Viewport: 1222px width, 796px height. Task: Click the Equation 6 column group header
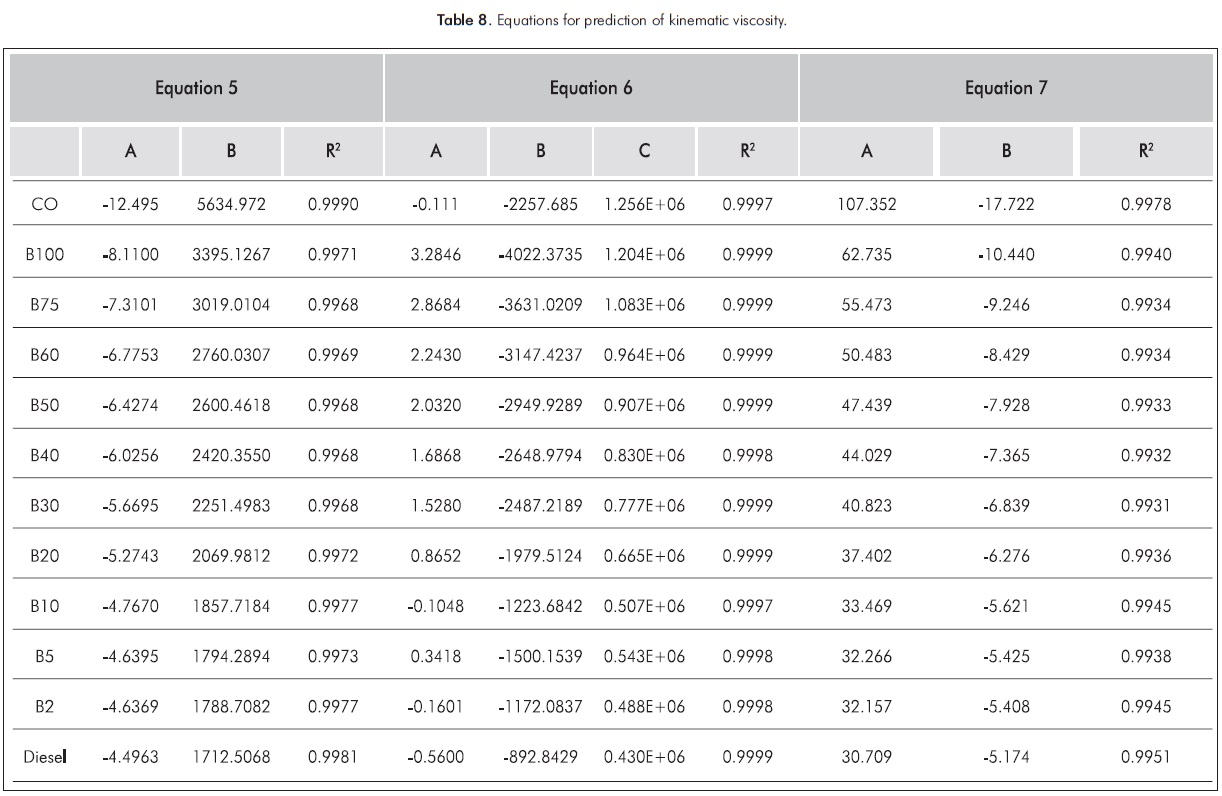591,88
